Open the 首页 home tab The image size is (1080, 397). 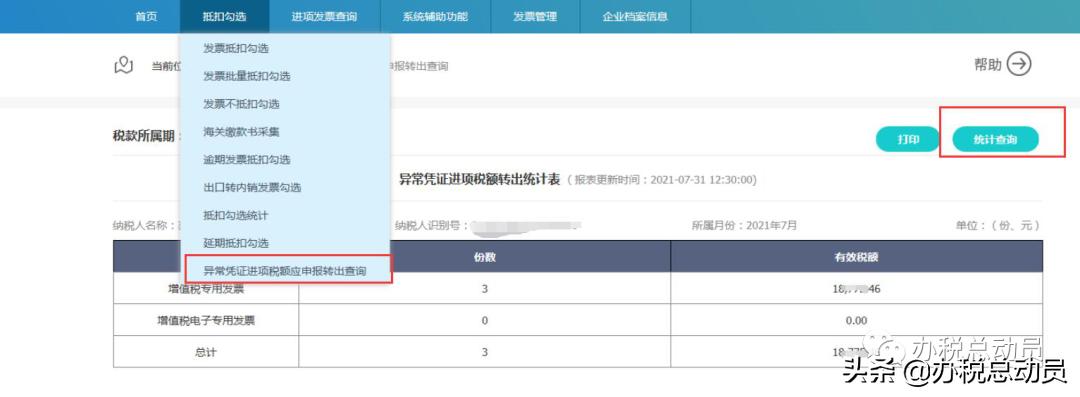pyautogui.click(x=146, y=17)
